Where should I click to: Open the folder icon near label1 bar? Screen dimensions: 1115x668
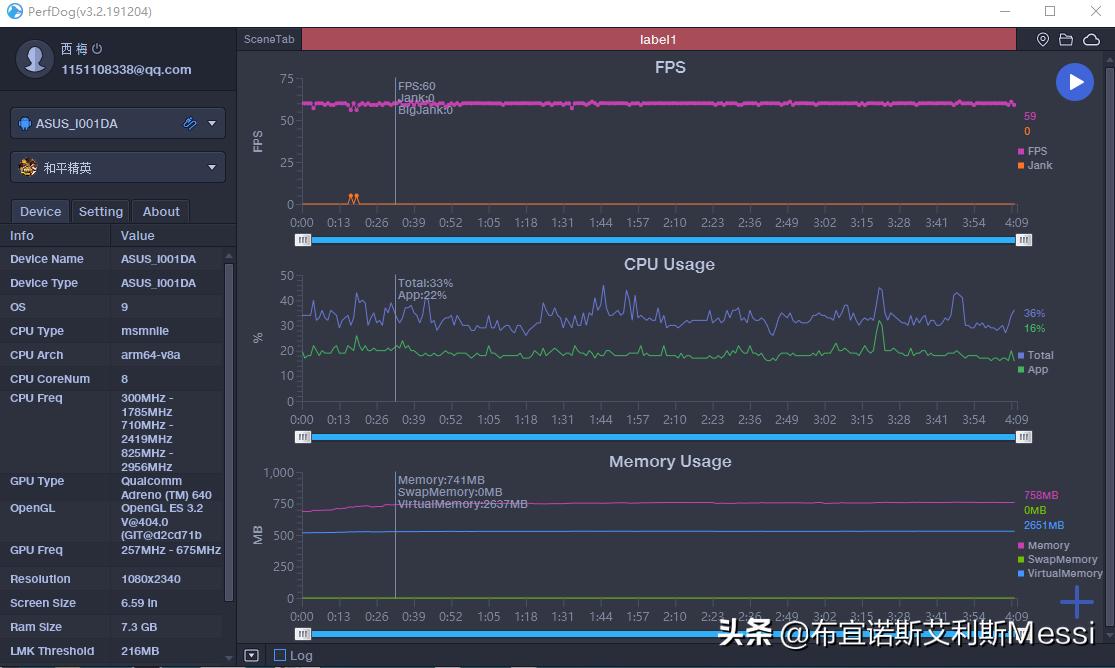pos(1066,39)
